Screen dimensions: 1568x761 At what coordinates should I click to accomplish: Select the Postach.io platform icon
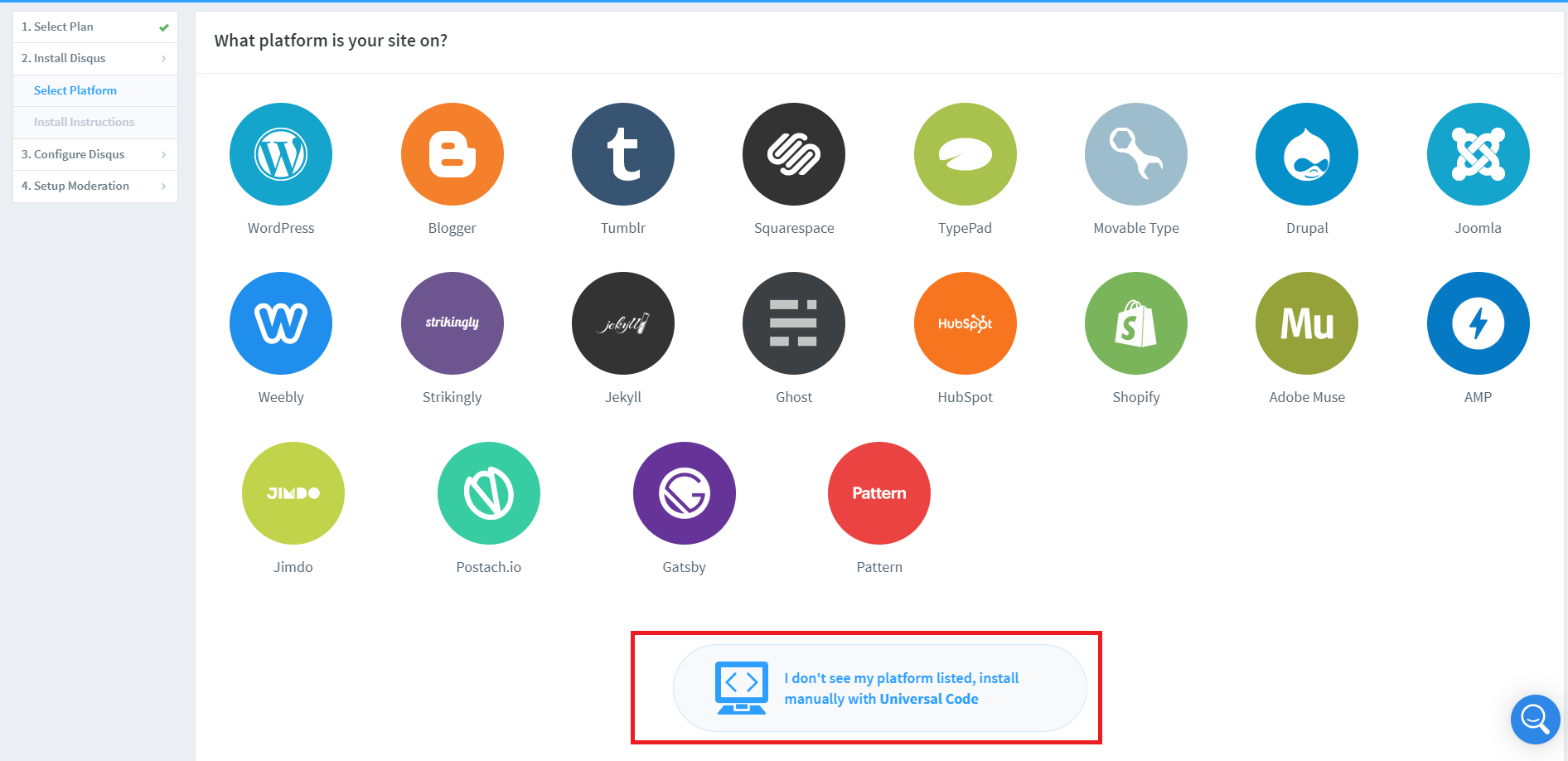489,493
